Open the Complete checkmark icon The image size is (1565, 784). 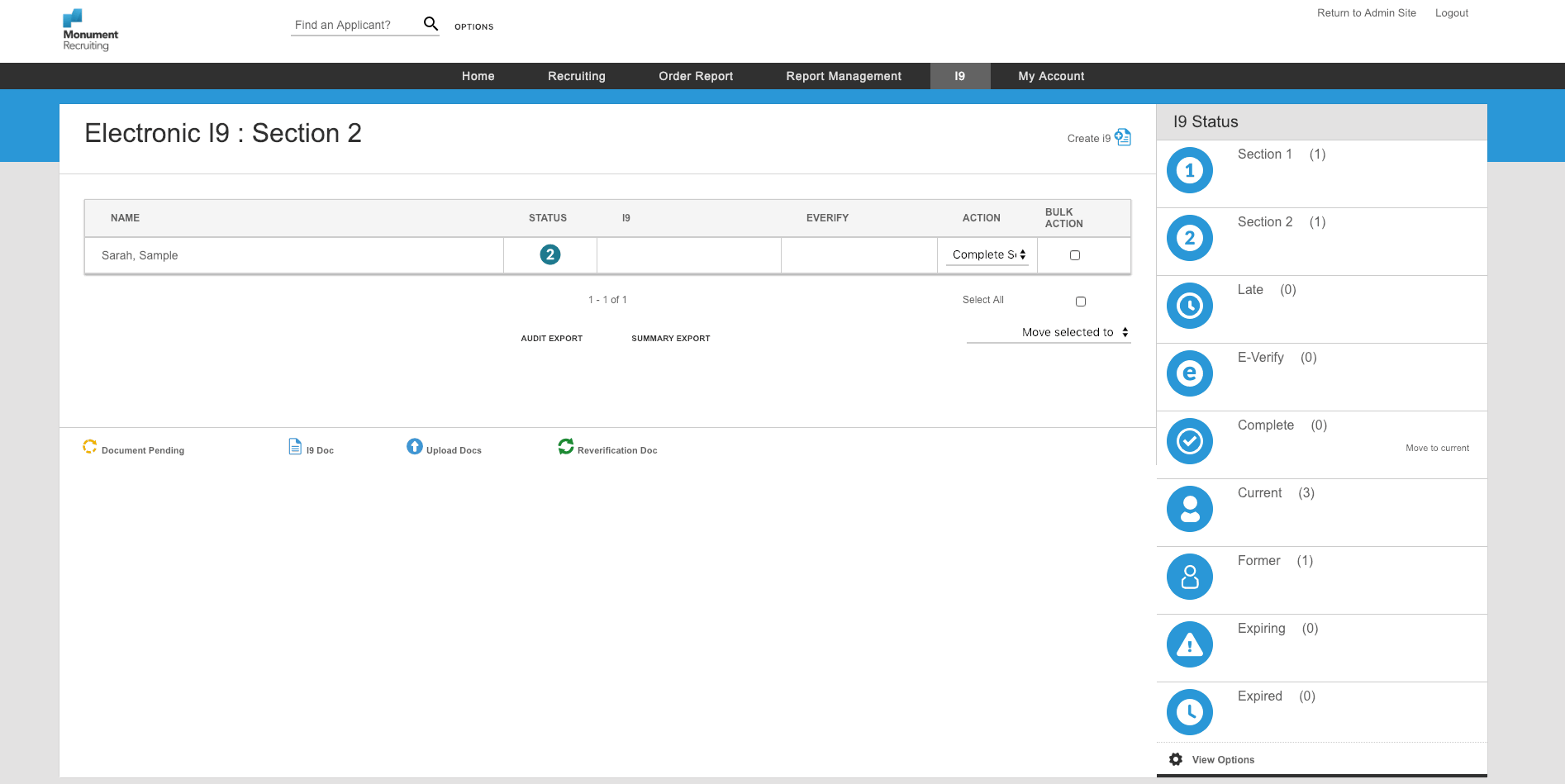(x=1189, y=441)
